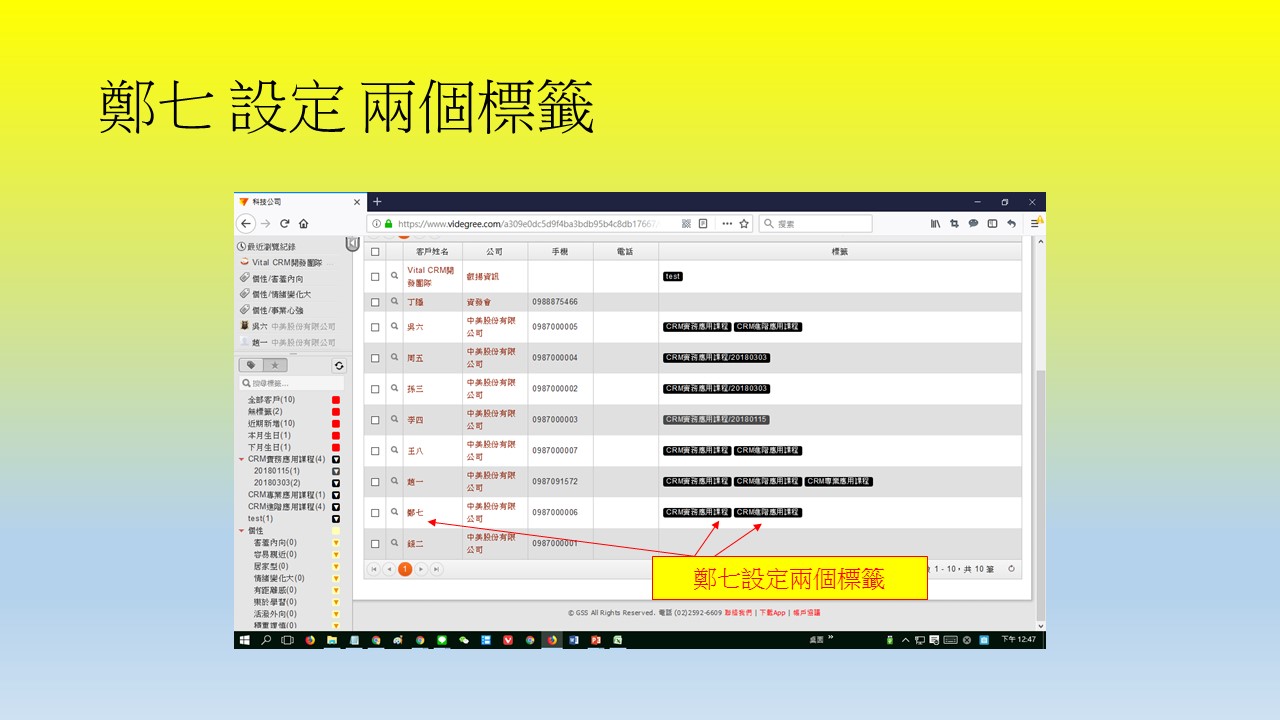Refresh the tag list in the sidebar

(339, 366)
